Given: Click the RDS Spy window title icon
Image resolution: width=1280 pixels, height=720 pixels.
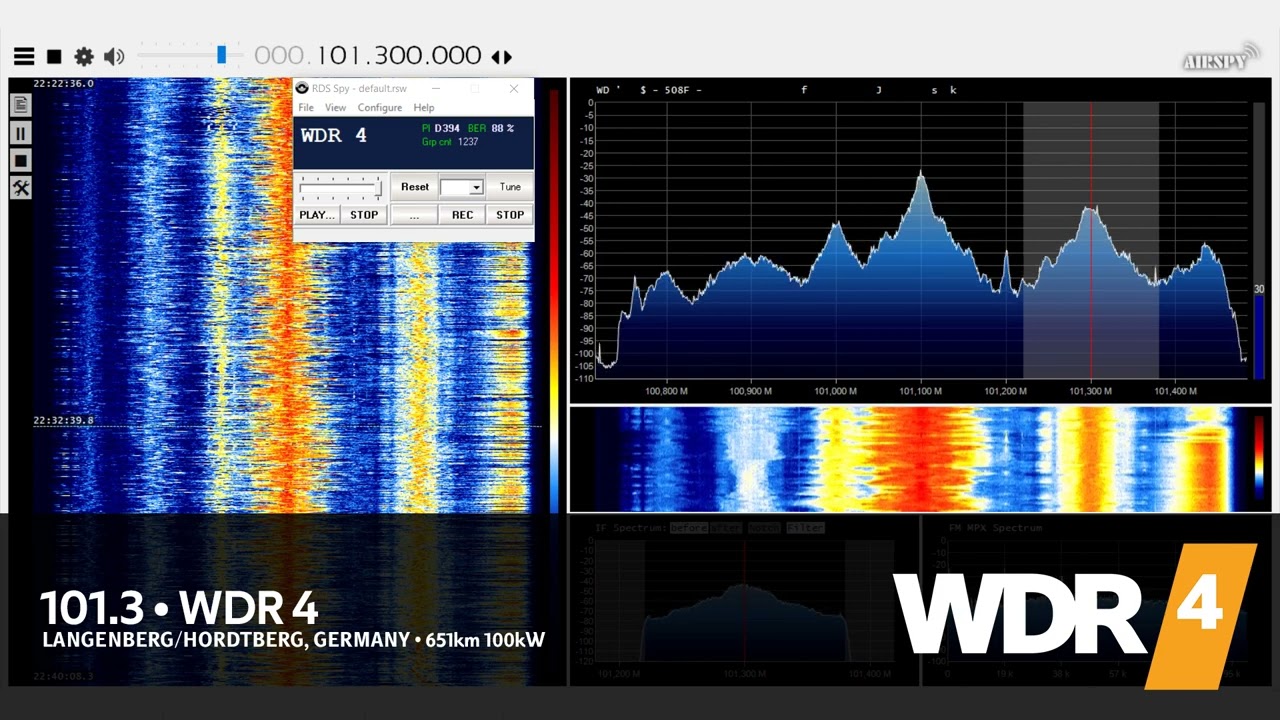Looking at the screenshot, I should coord(302,88).
